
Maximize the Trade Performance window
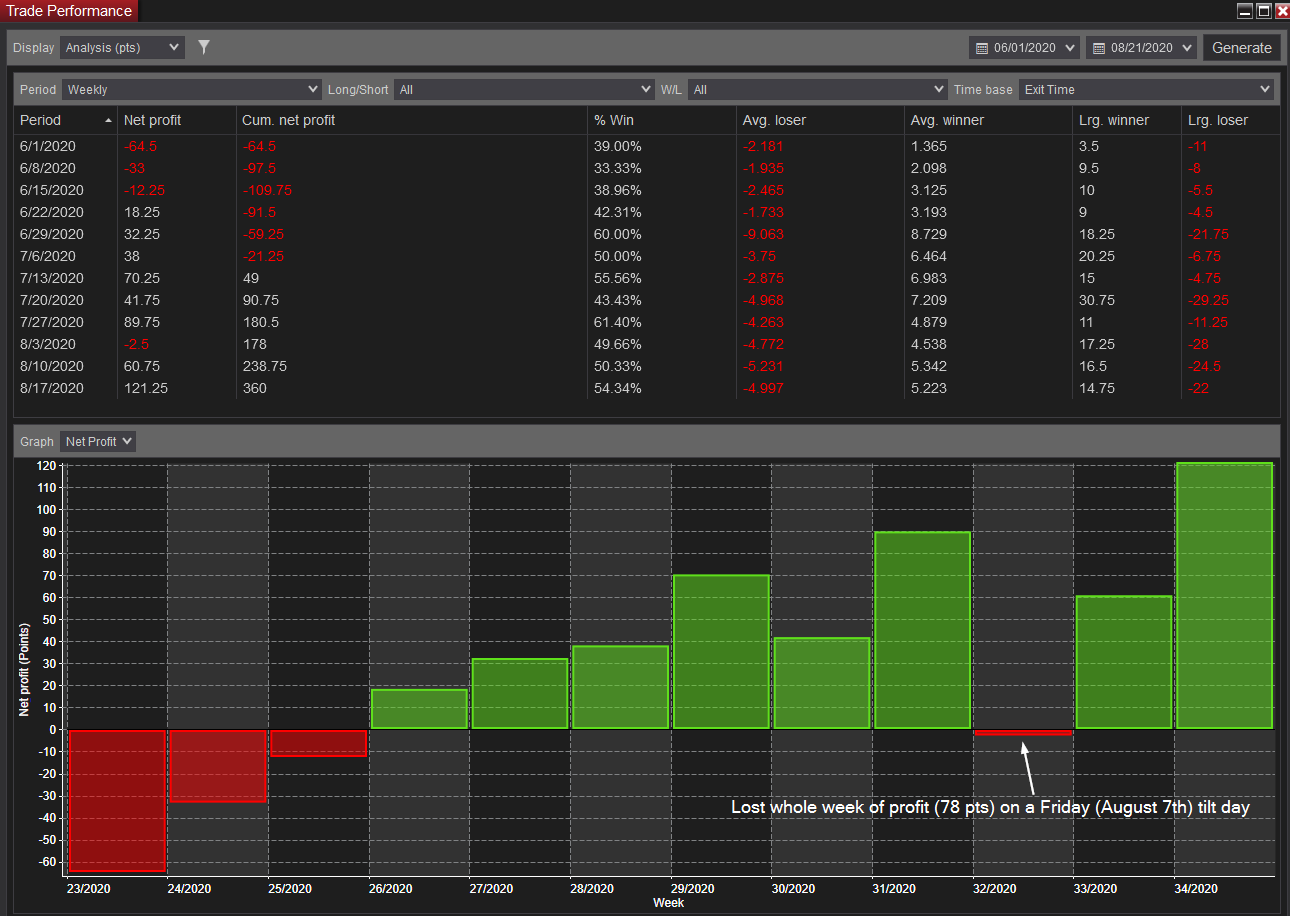[1264, 11]
